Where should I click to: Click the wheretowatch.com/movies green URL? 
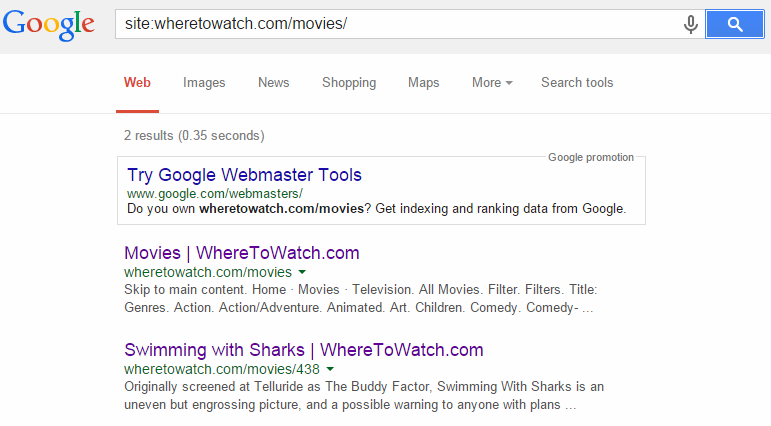208,272
